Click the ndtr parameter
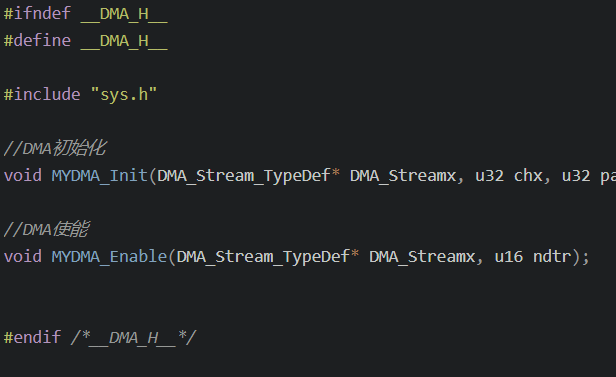 coord(552,257)
